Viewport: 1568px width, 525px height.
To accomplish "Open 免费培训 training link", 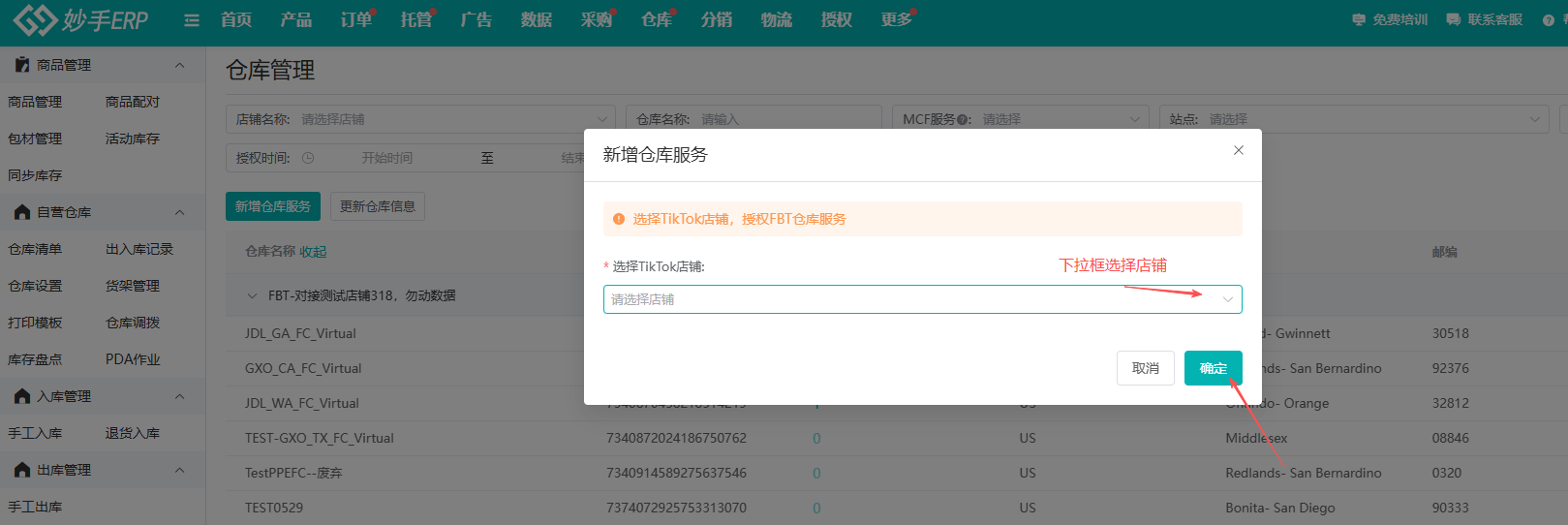I will 1390,19.
